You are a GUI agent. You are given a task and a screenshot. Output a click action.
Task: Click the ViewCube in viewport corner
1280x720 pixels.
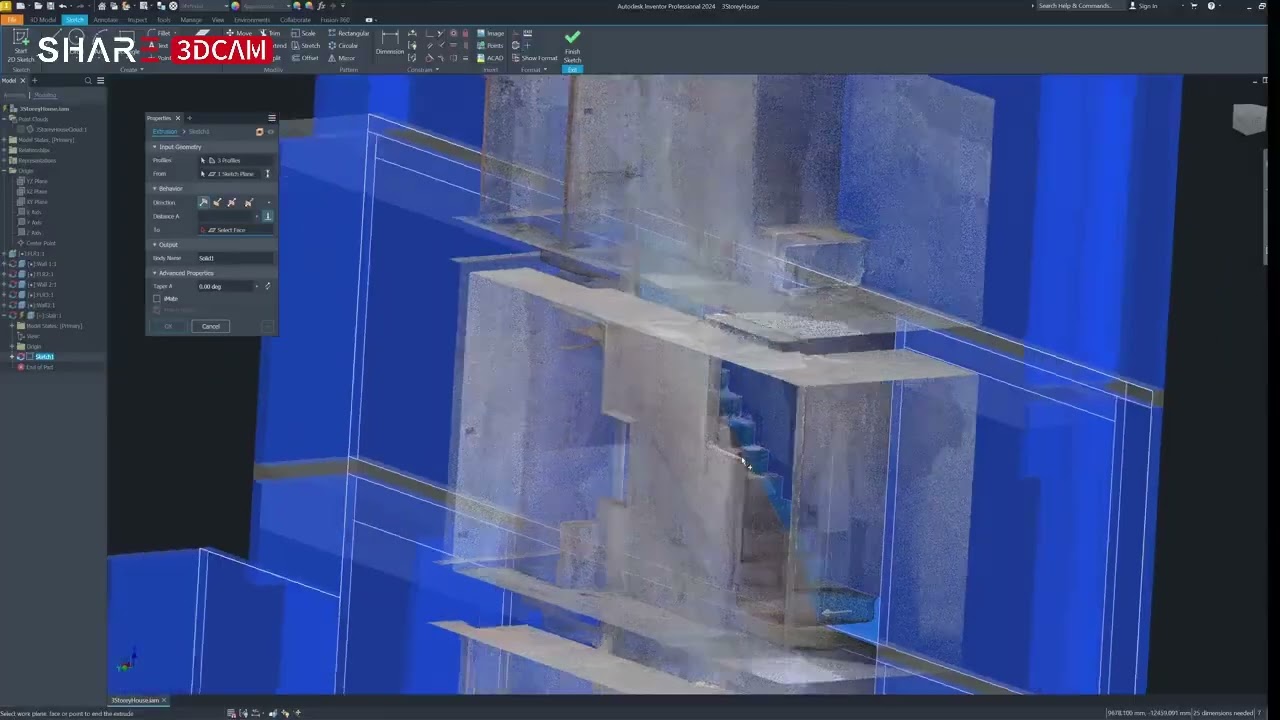tap(1249, 119)
